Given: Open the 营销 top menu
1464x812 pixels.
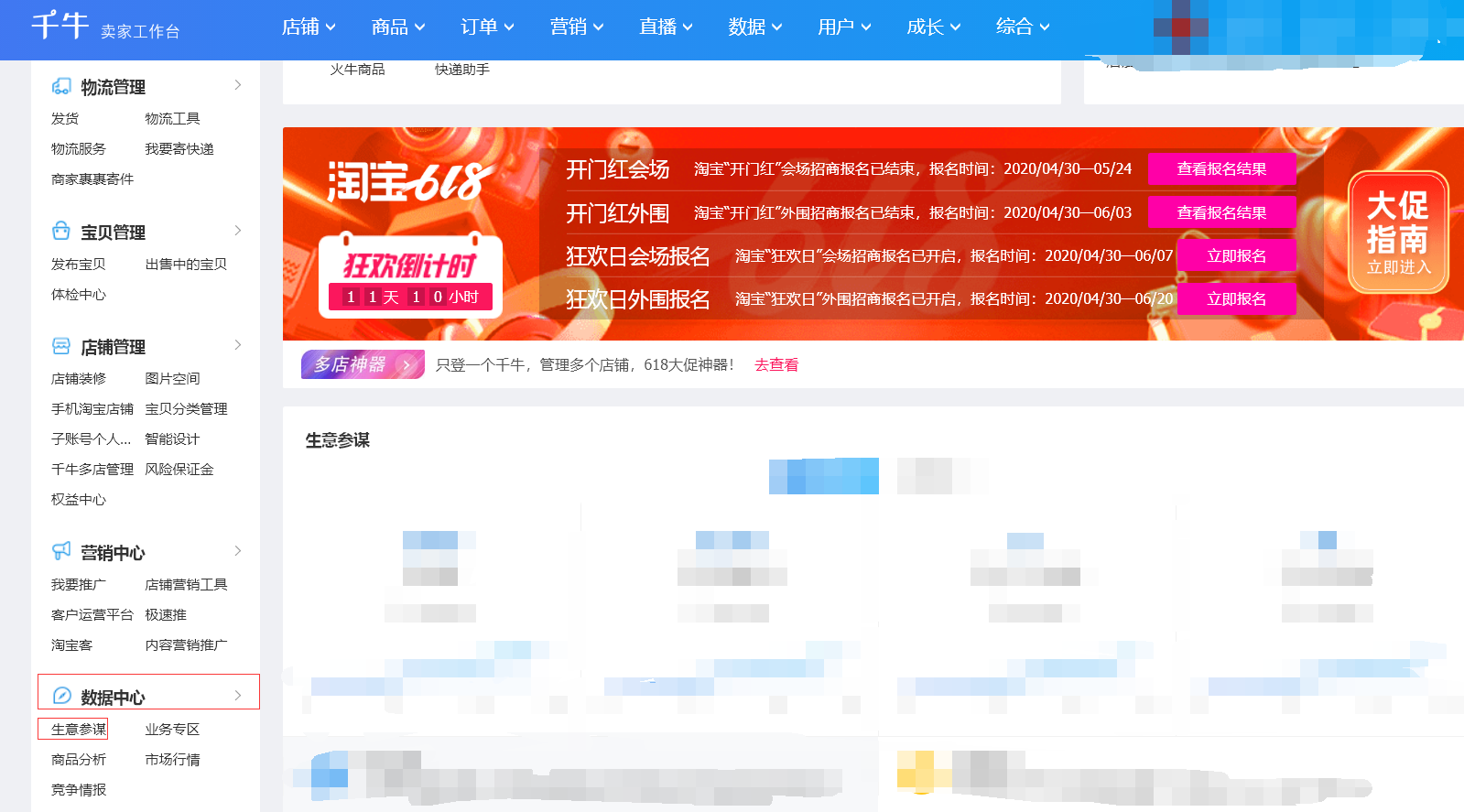Looking at the screenshot, I should point(577,27).
